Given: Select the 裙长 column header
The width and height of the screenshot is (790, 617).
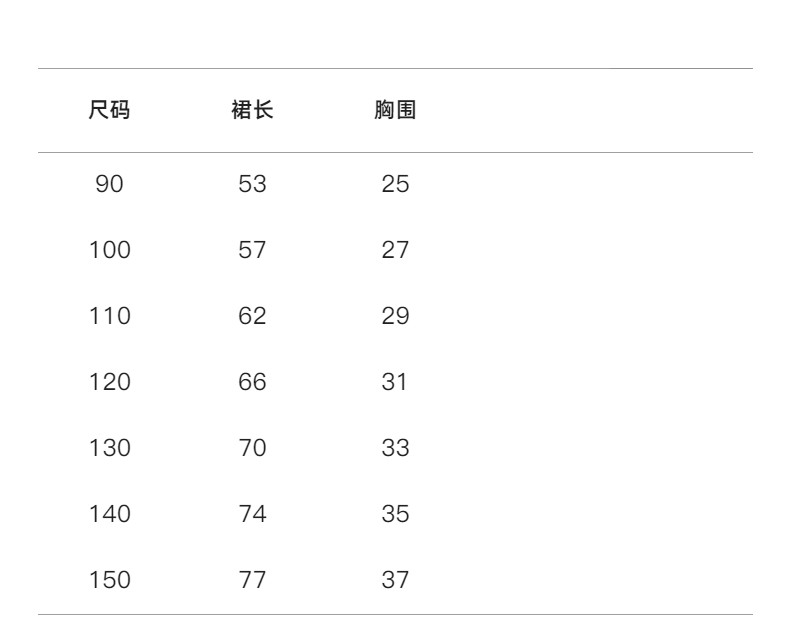Looking at the screenshot, I should tap(252, 111).
